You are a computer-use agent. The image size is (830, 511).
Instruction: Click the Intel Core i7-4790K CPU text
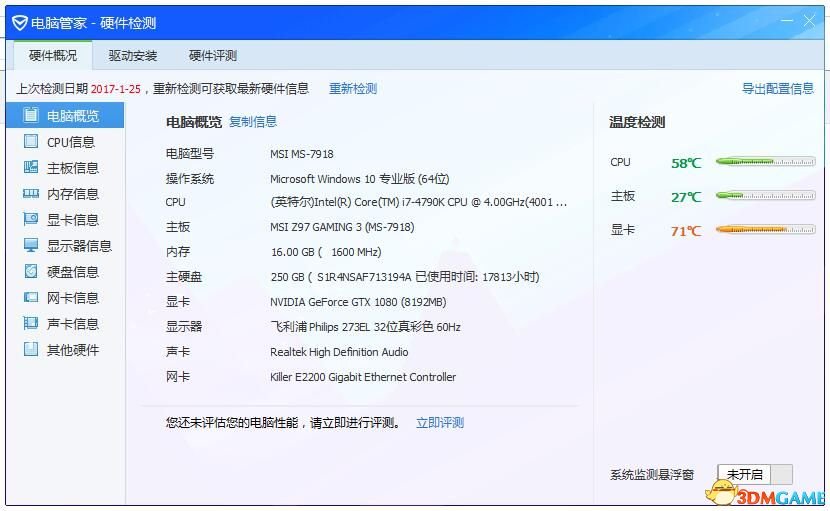pyautogui.click(x=419, y=202)
